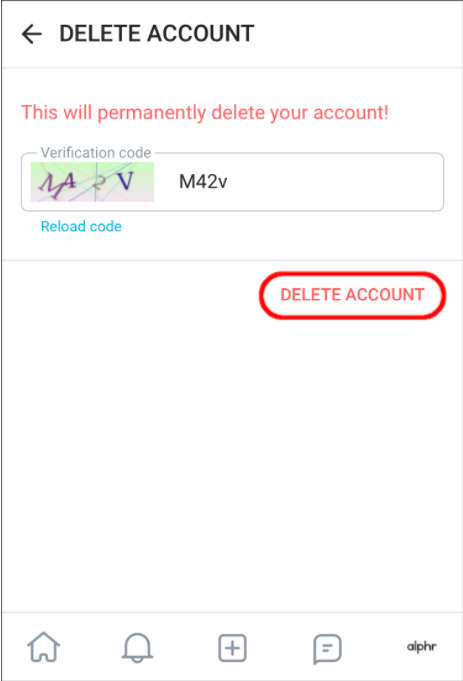Open notifications via the bell icon

click(x=137, y=647)
